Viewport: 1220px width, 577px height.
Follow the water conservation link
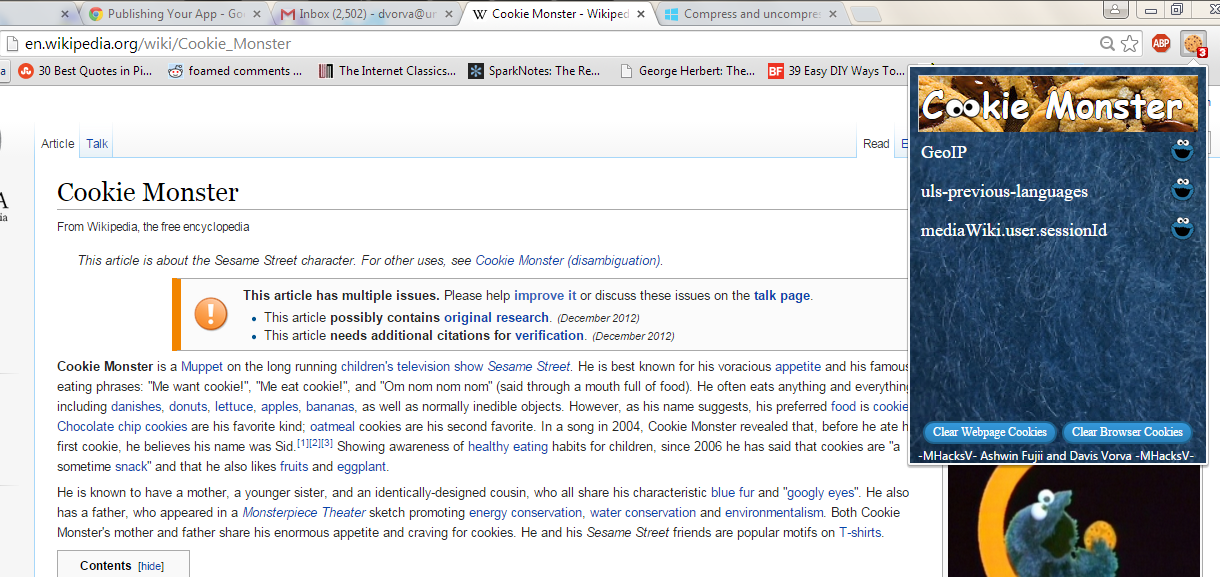(x=642, y=512)
